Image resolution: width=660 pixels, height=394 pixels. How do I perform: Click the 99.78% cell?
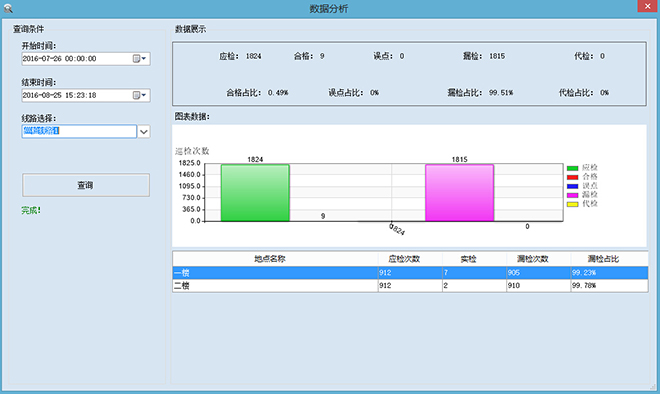[609, 285]
